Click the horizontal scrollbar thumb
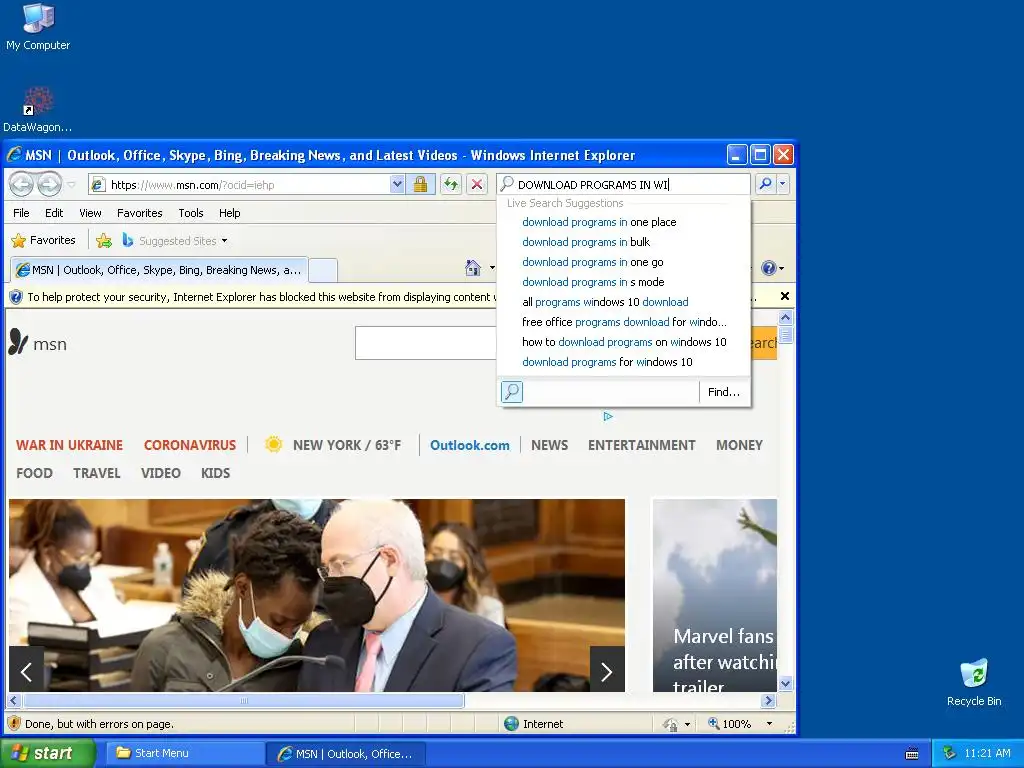 [x=244, y=701]
